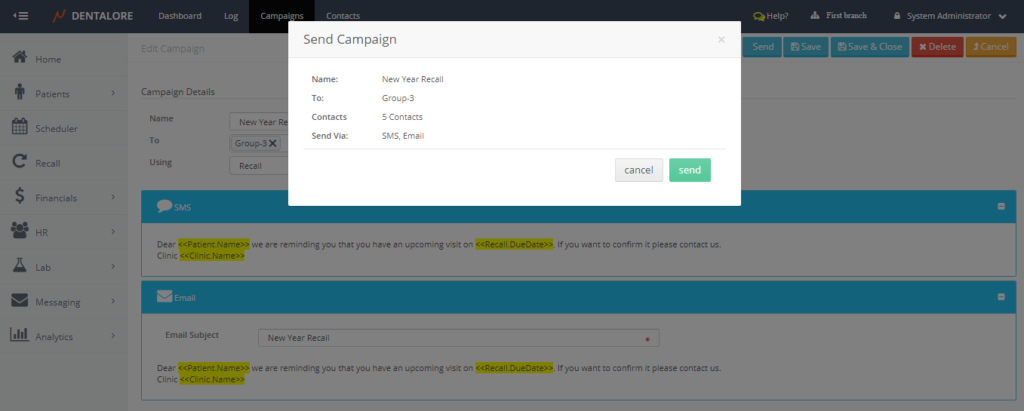Remove Group-3 tag using its X
The height and width of the screenshot is (411, 1024).
coord(273,143)
